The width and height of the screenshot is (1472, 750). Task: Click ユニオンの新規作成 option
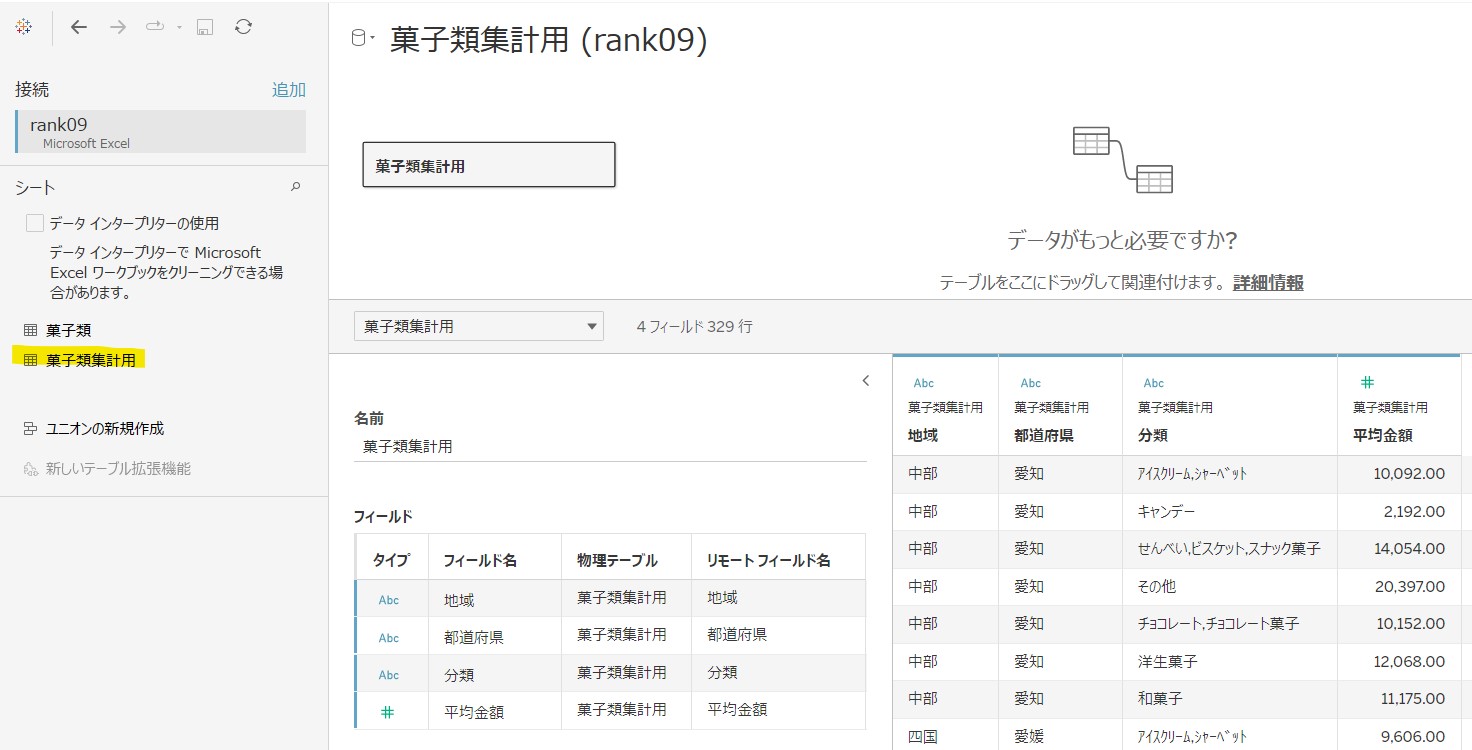pos(104,429)
